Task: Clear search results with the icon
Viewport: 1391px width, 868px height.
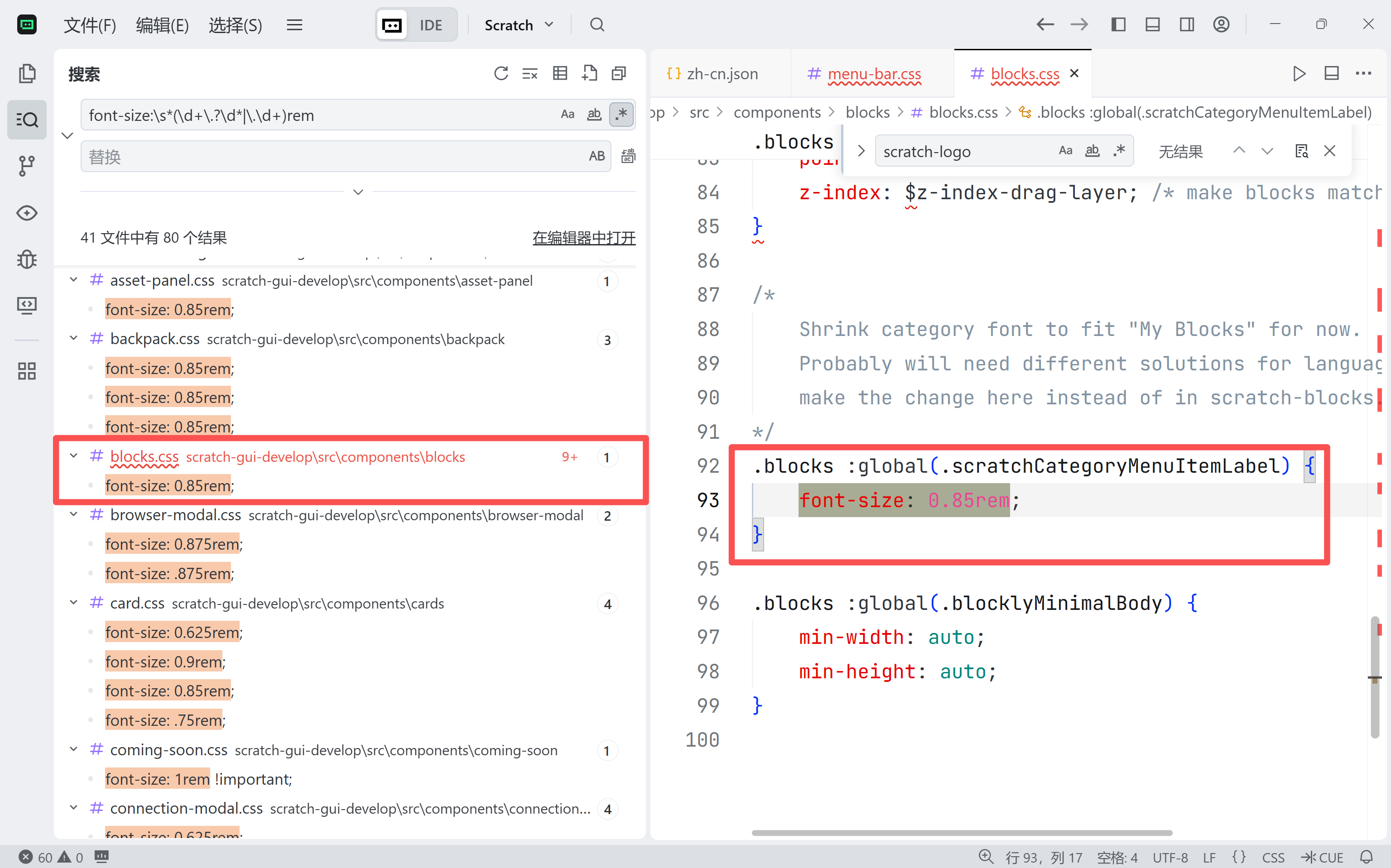Action: (529, 73)
